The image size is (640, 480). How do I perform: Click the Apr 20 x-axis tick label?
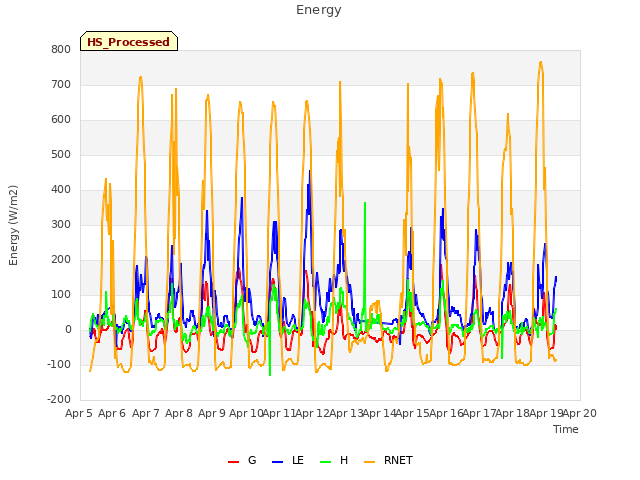tap(580, 413)
